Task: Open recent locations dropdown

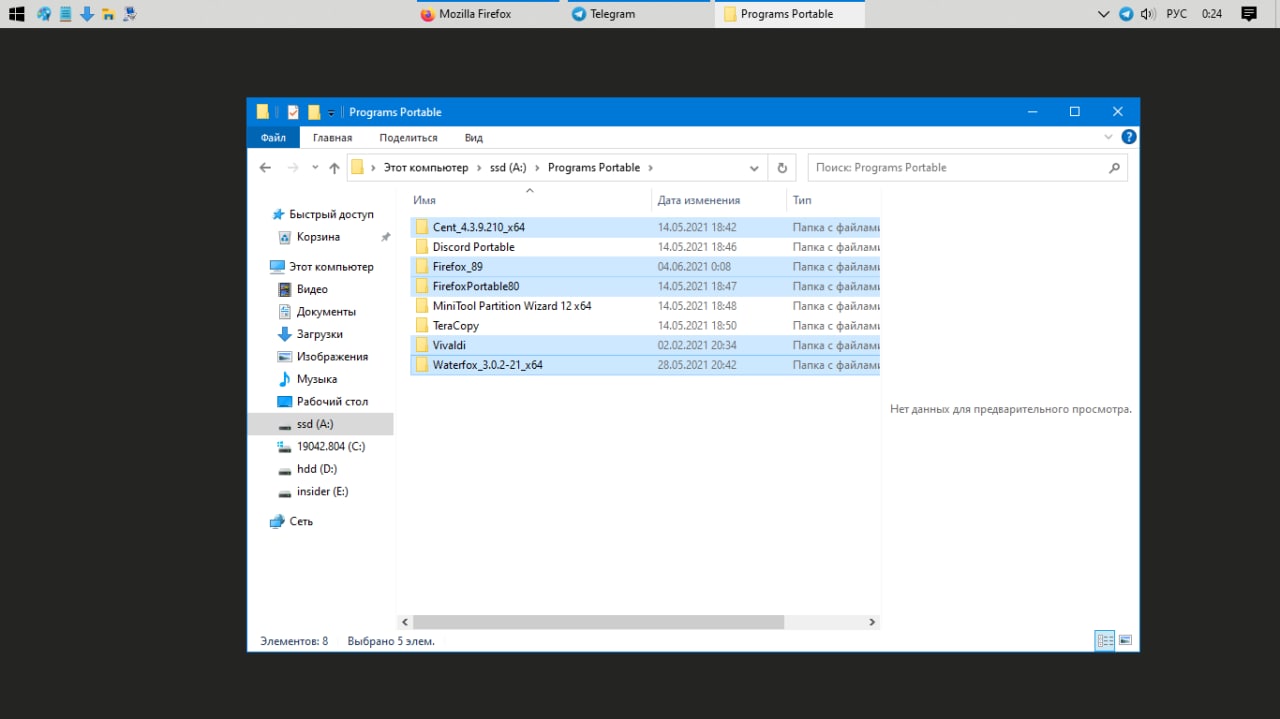Action: tap(315, 168)
